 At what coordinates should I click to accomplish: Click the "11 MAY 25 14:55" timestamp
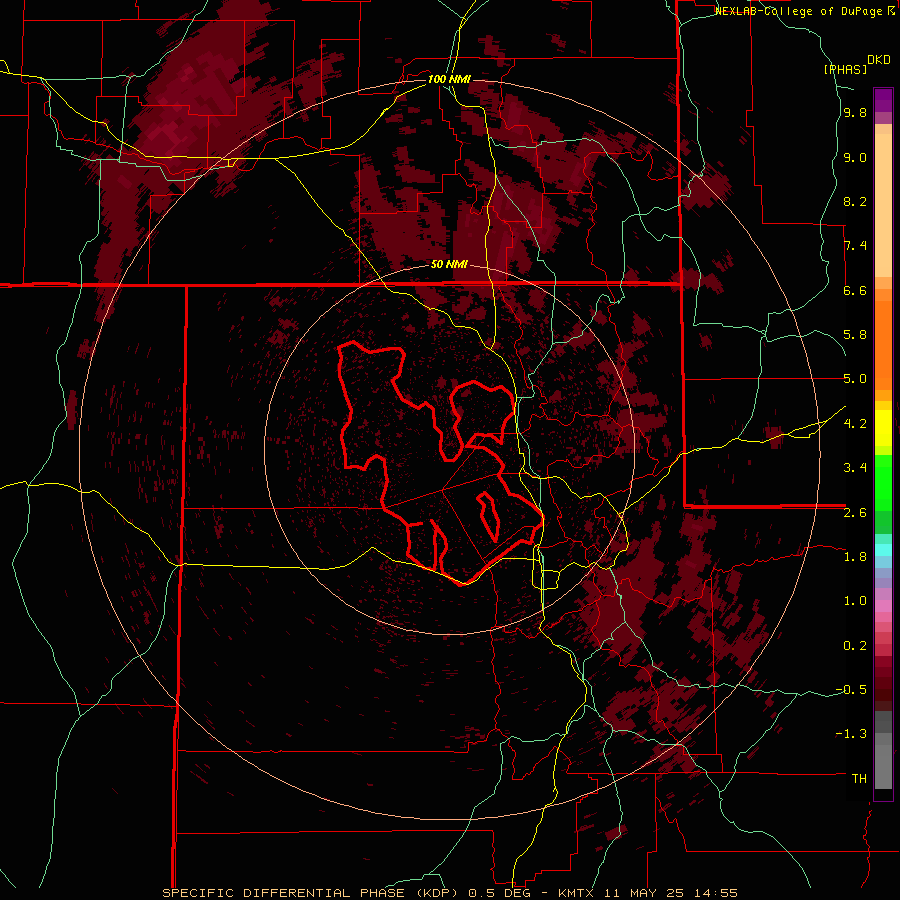(670, 893)
